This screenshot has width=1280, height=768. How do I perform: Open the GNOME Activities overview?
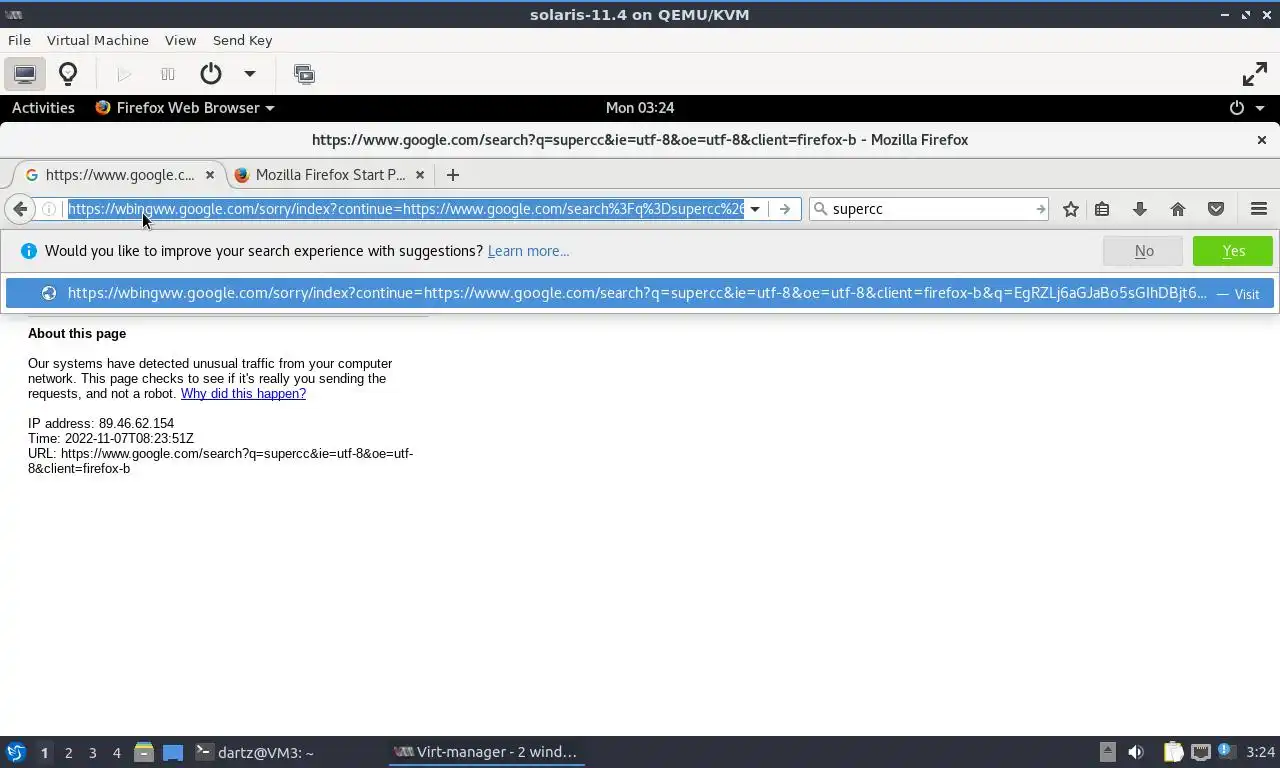tap(43, 108)
